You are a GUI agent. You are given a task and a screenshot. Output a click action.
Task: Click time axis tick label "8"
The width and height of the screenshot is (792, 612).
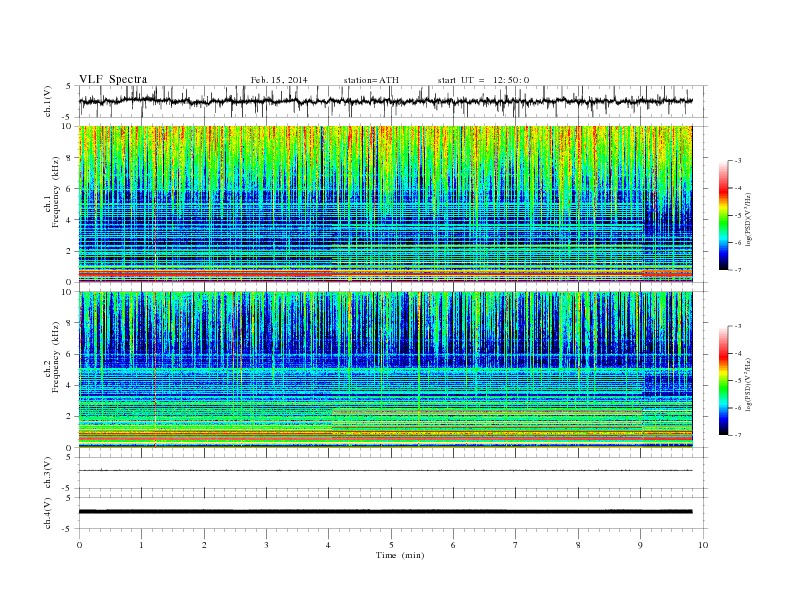click(578, 545)
